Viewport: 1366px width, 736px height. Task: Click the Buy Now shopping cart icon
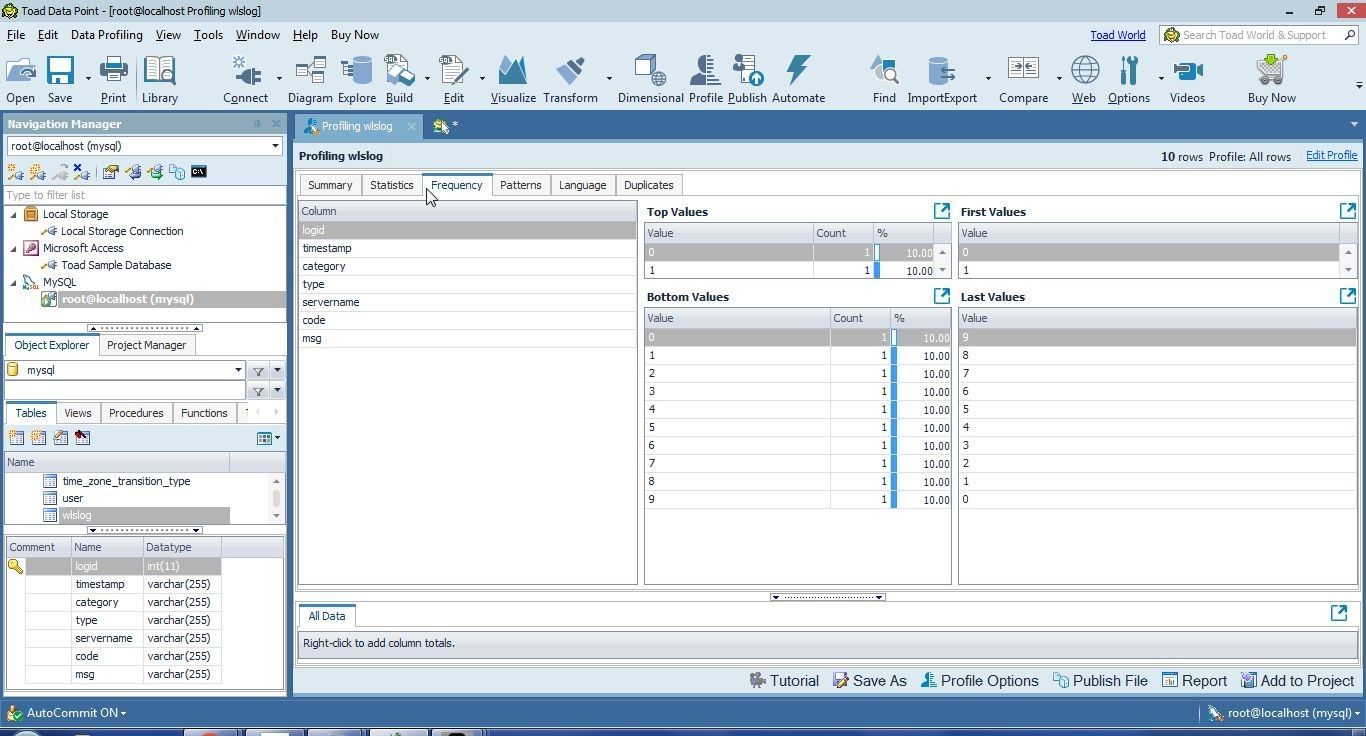pyautogui.click(x=1271, y=72)
